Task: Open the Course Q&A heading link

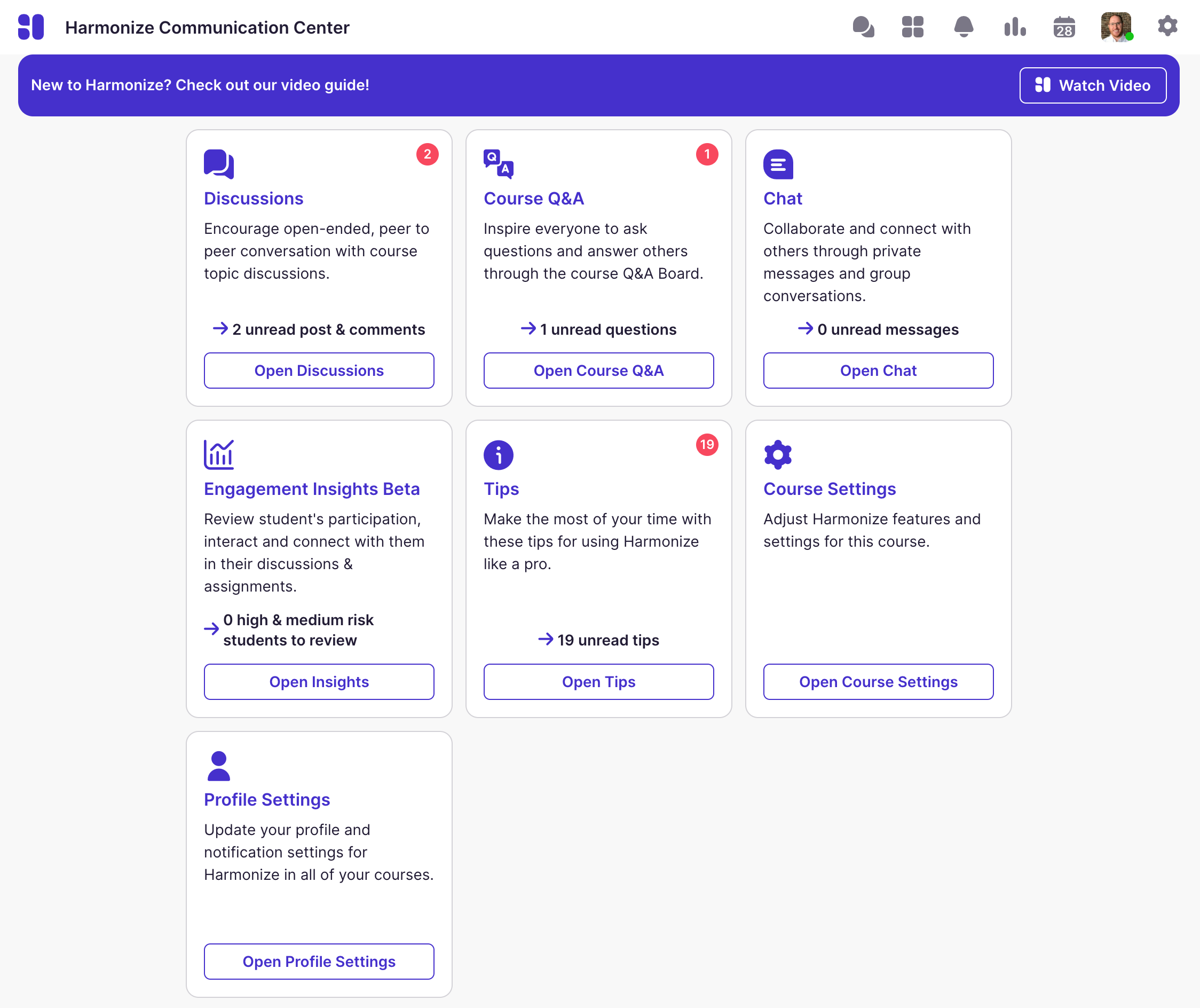Action: (534, 198)
